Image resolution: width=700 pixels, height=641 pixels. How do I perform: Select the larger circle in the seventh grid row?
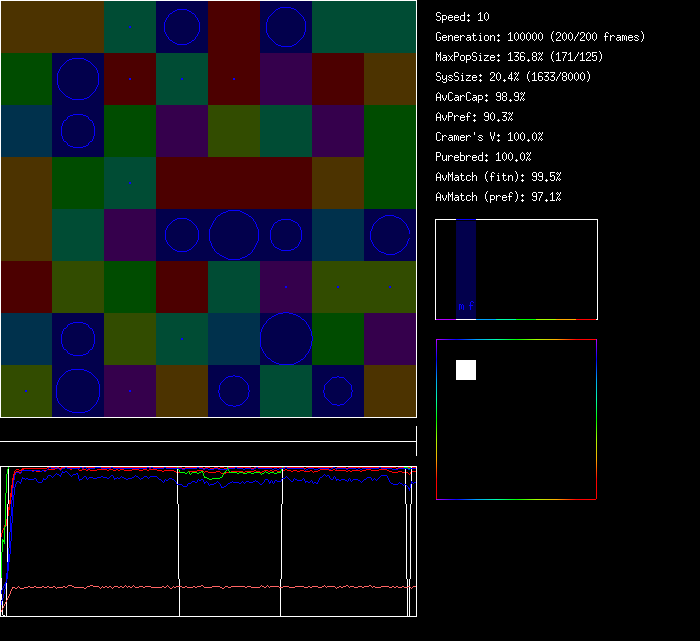point(286,338)
